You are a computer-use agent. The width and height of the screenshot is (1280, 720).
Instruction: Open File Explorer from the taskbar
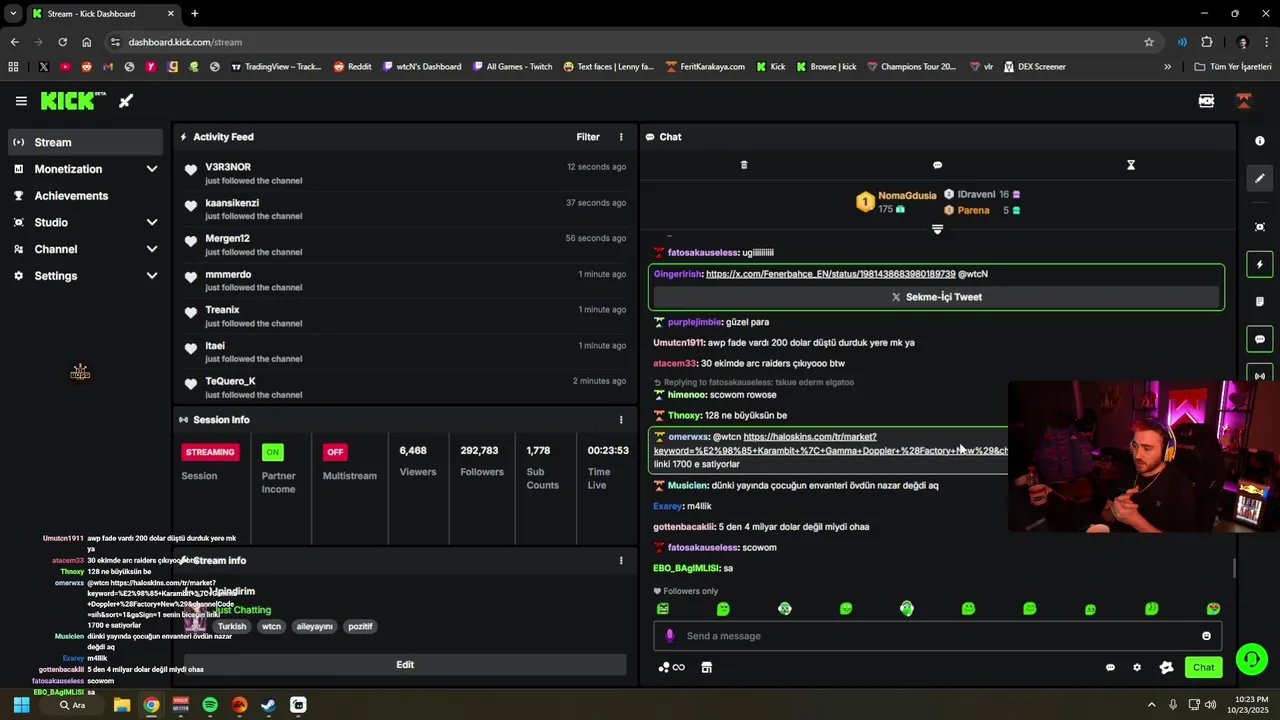point(122,705)
